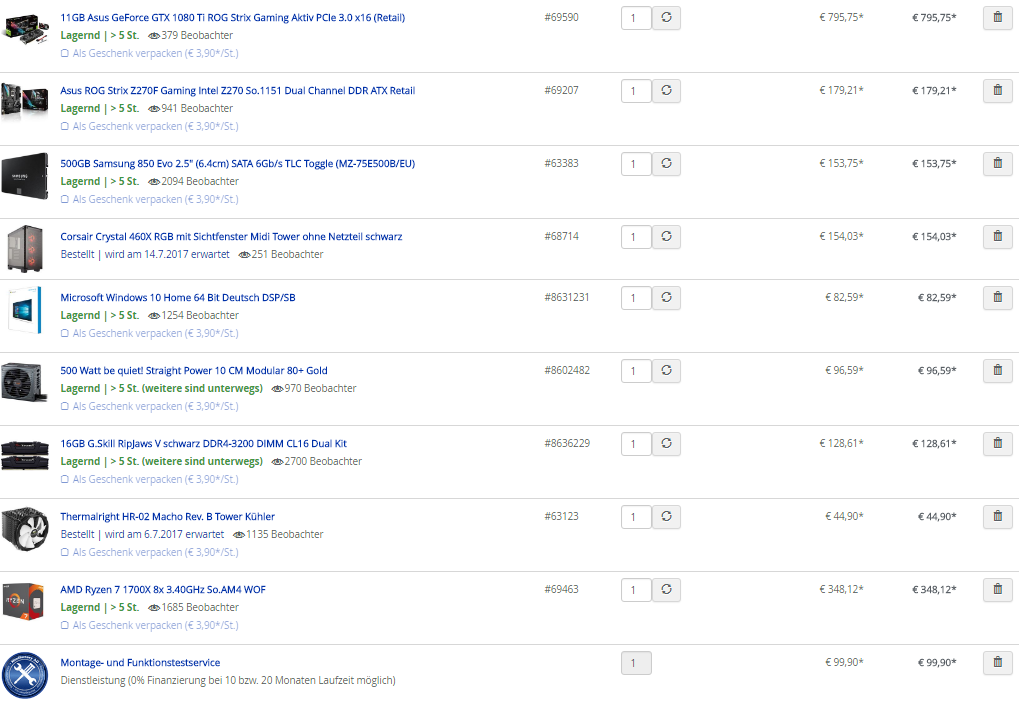Edit quantity field for Thermalright cooler
The width and height of the screenshot is (1025, 703).
(636, 517)
